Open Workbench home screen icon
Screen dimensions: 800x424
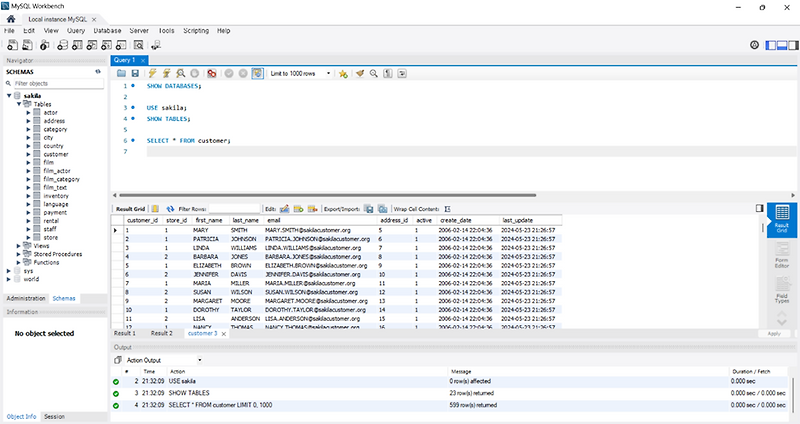pyautogui.click(x=11, y=19)
